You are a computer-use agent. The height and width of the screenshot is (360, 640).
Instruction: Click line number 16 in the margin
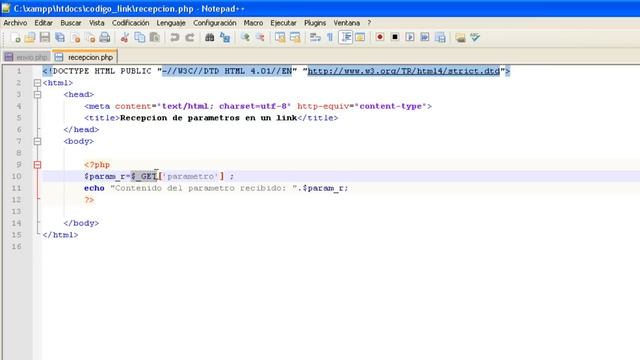coord(16,247)
